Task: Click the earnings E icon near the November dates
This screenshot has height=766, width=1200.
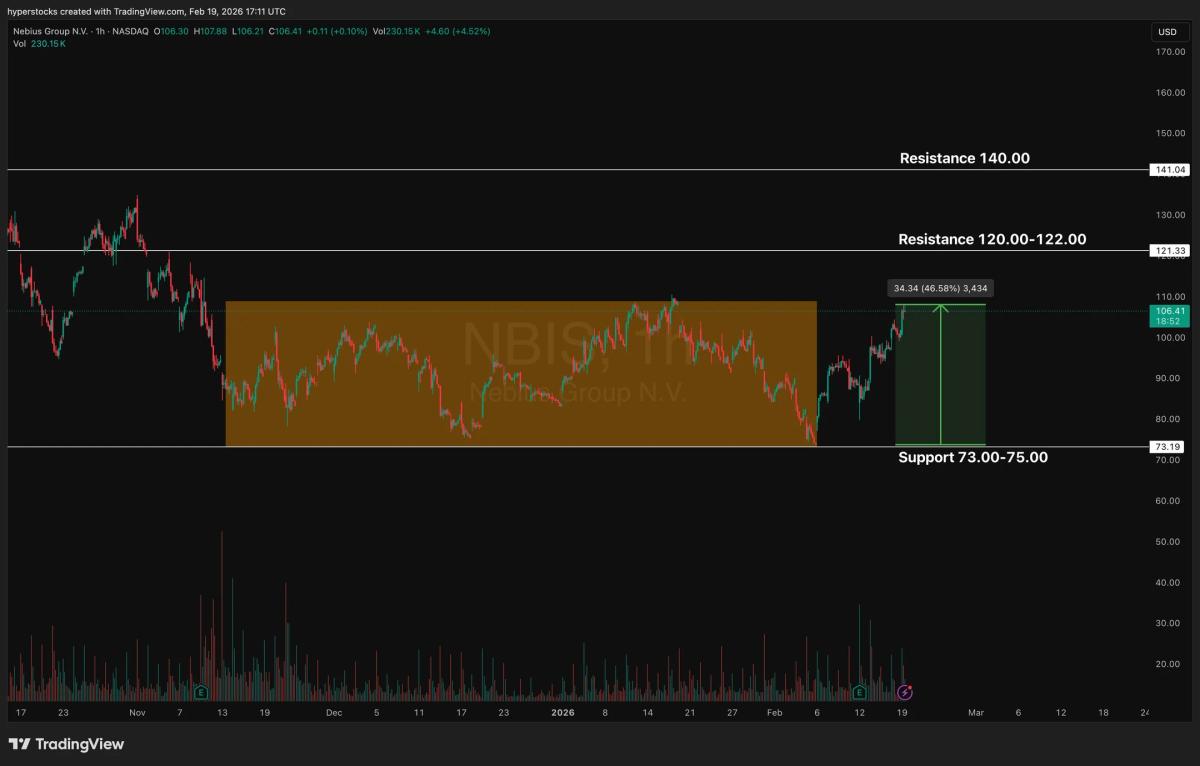Action: click(x=202, y=690)
